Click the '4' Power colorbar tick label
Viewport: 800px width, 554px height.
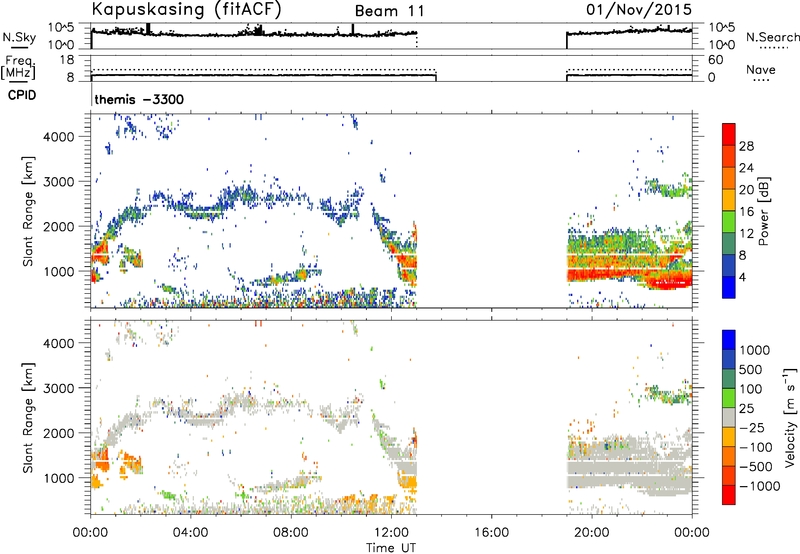click(x=742, y=278)
